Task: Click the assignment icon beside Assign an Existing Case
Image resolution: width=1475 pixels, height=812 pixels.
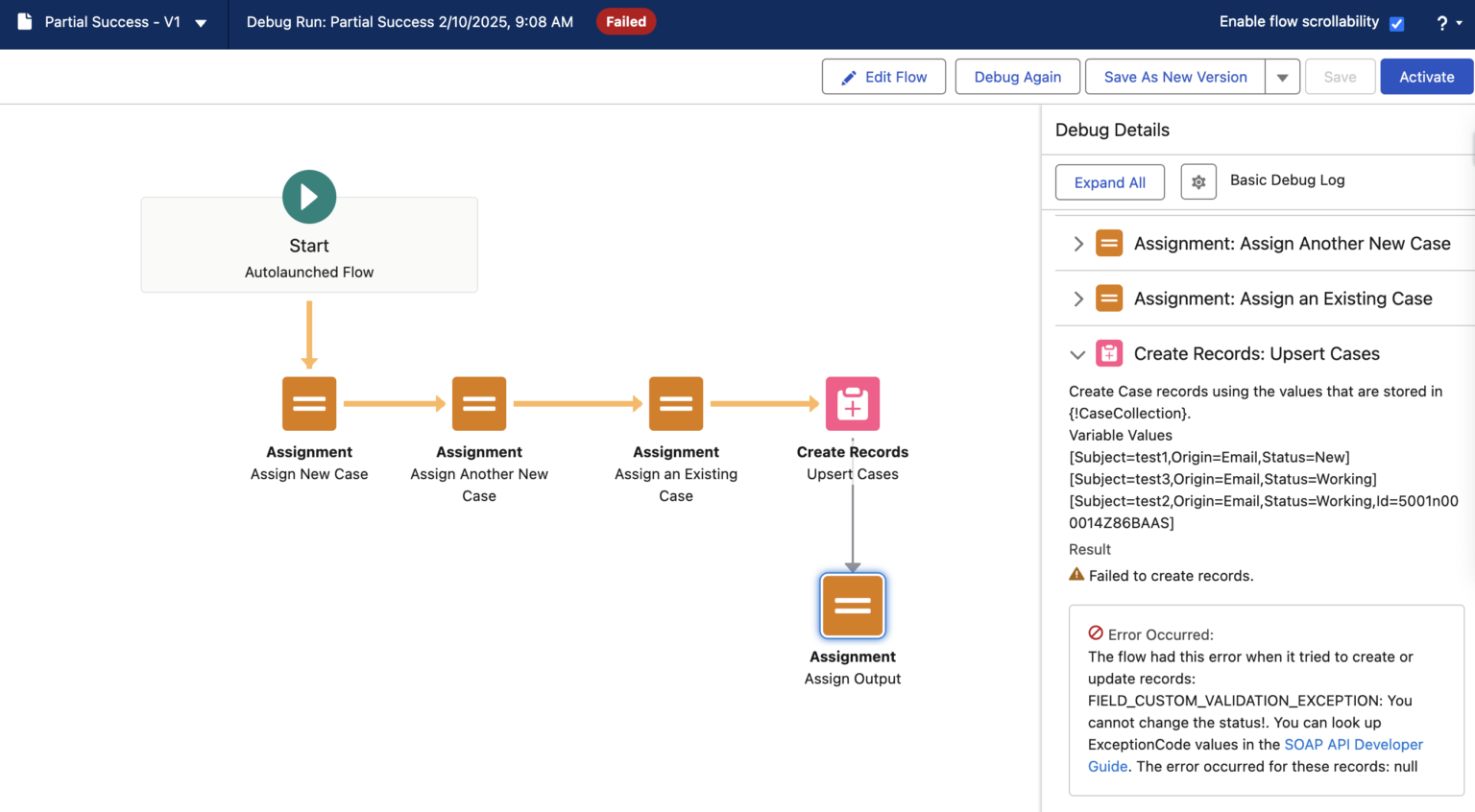Action: (1109, 298)
